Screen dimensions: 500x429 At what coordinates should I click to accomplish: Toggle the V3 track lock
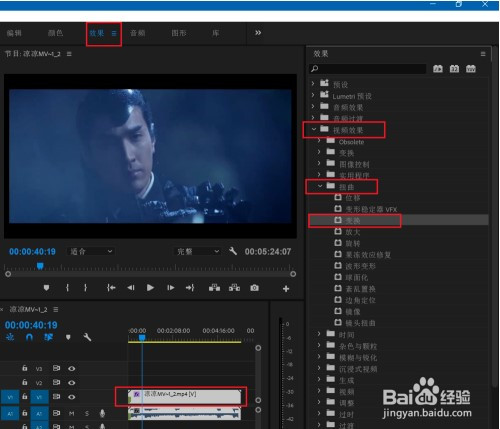pyautogui.click(x=25, y=368)
